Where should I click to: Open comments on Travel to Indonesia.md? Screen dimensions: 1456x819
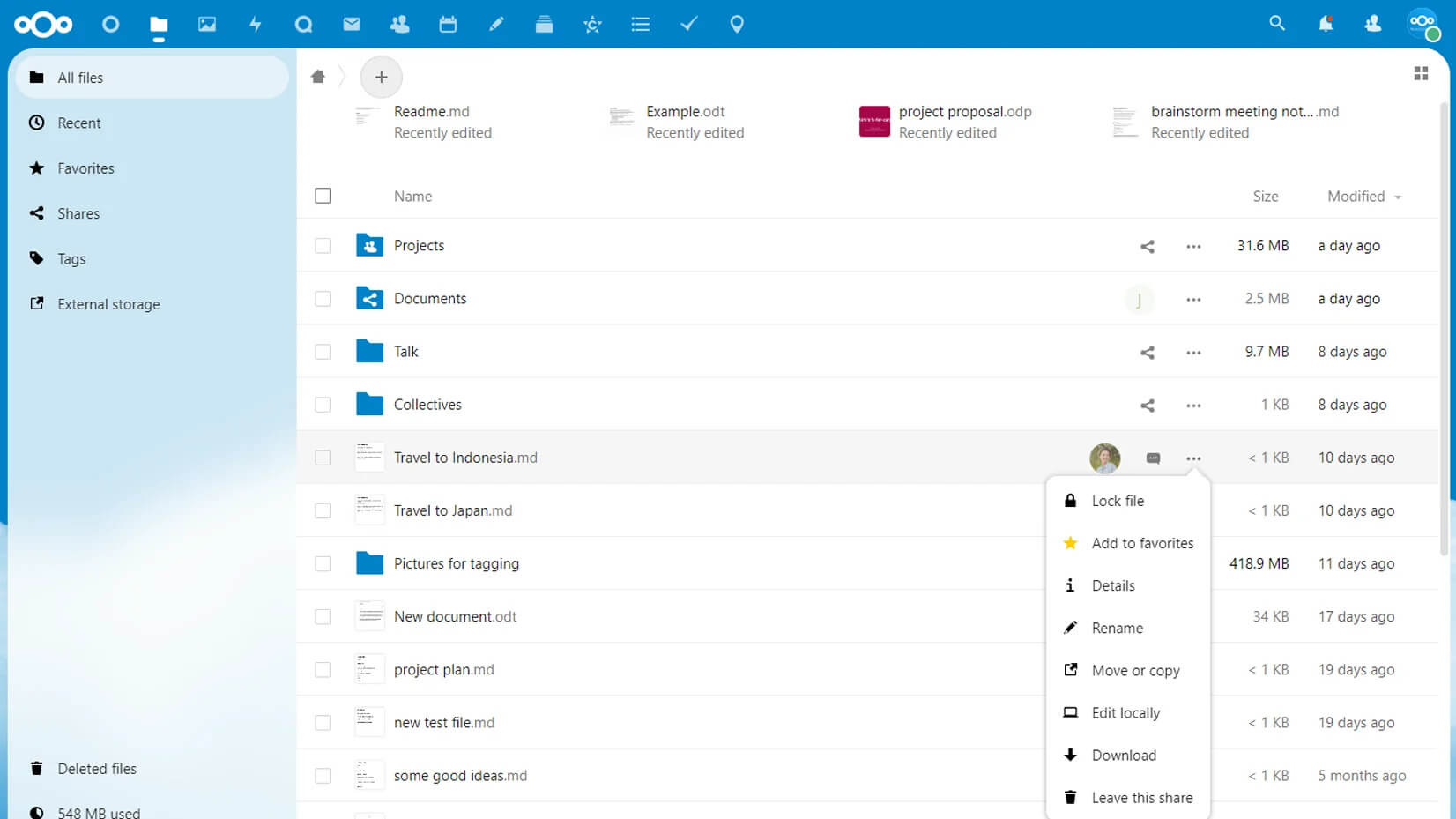click(1153, 458)
